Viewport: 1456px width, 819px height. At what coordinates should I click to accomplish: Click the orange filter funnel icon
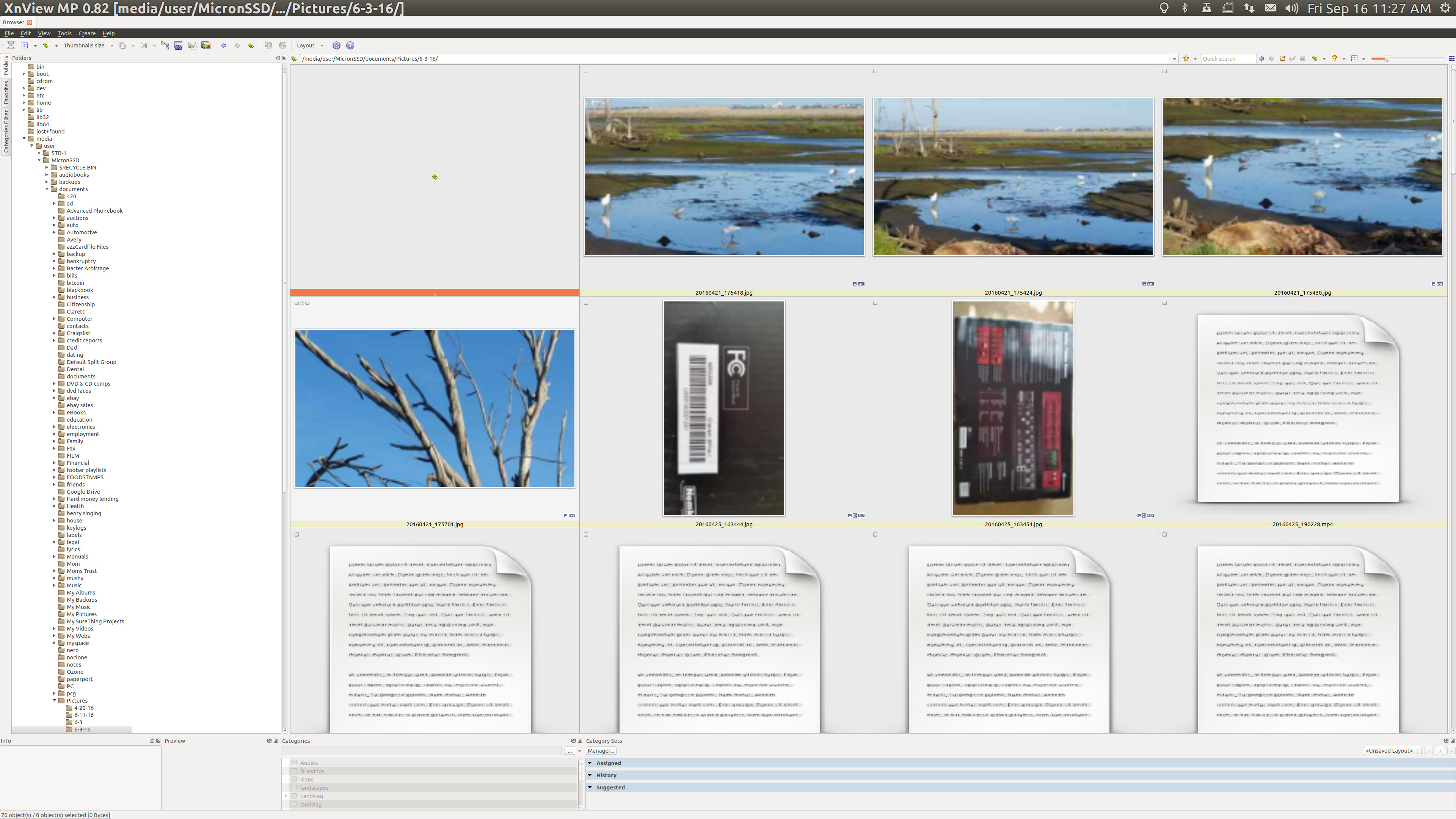point(1335,59)
